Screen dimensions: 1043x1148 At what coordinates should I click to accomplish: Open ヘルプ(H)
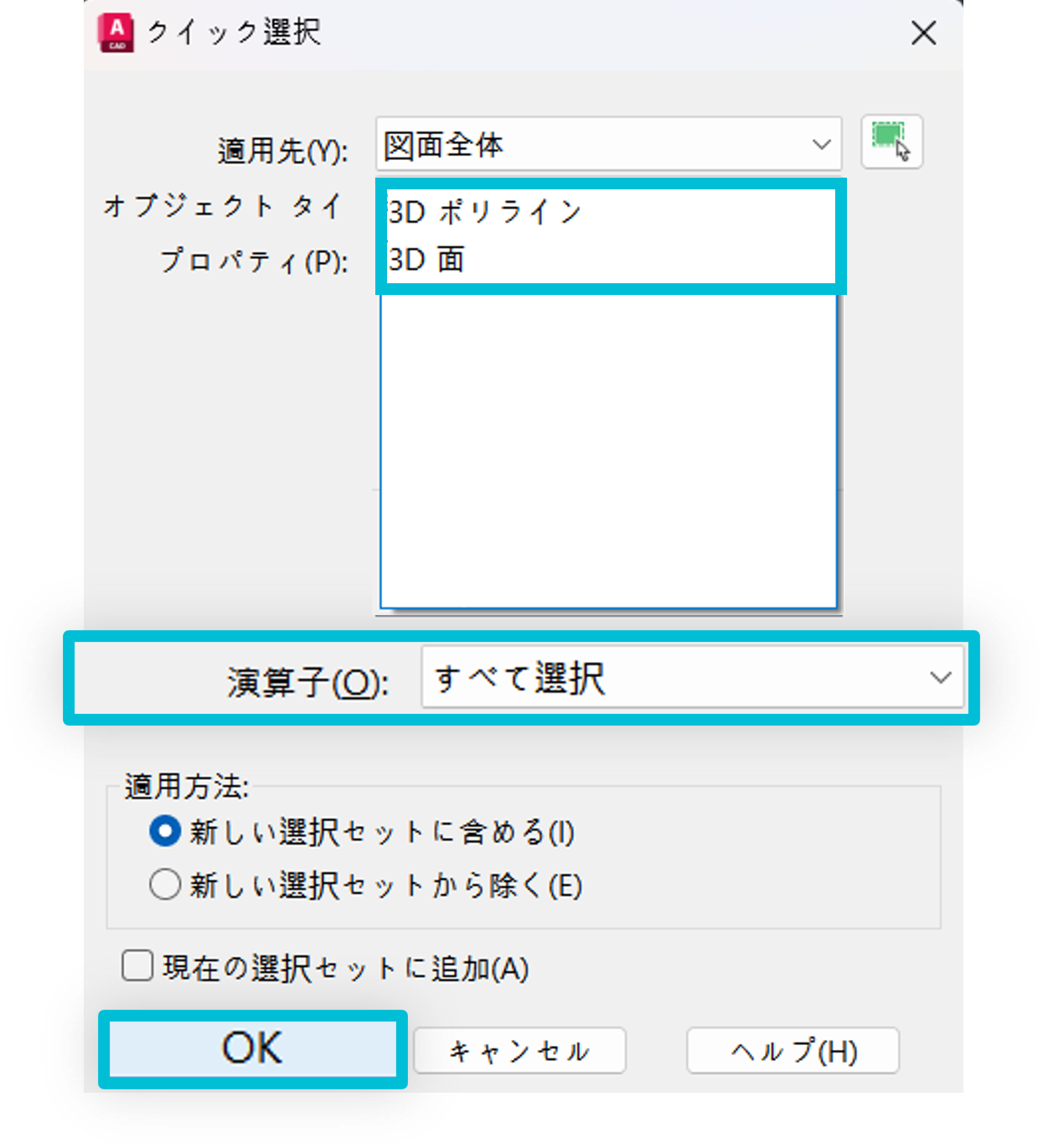click(x=793, y=1050)
